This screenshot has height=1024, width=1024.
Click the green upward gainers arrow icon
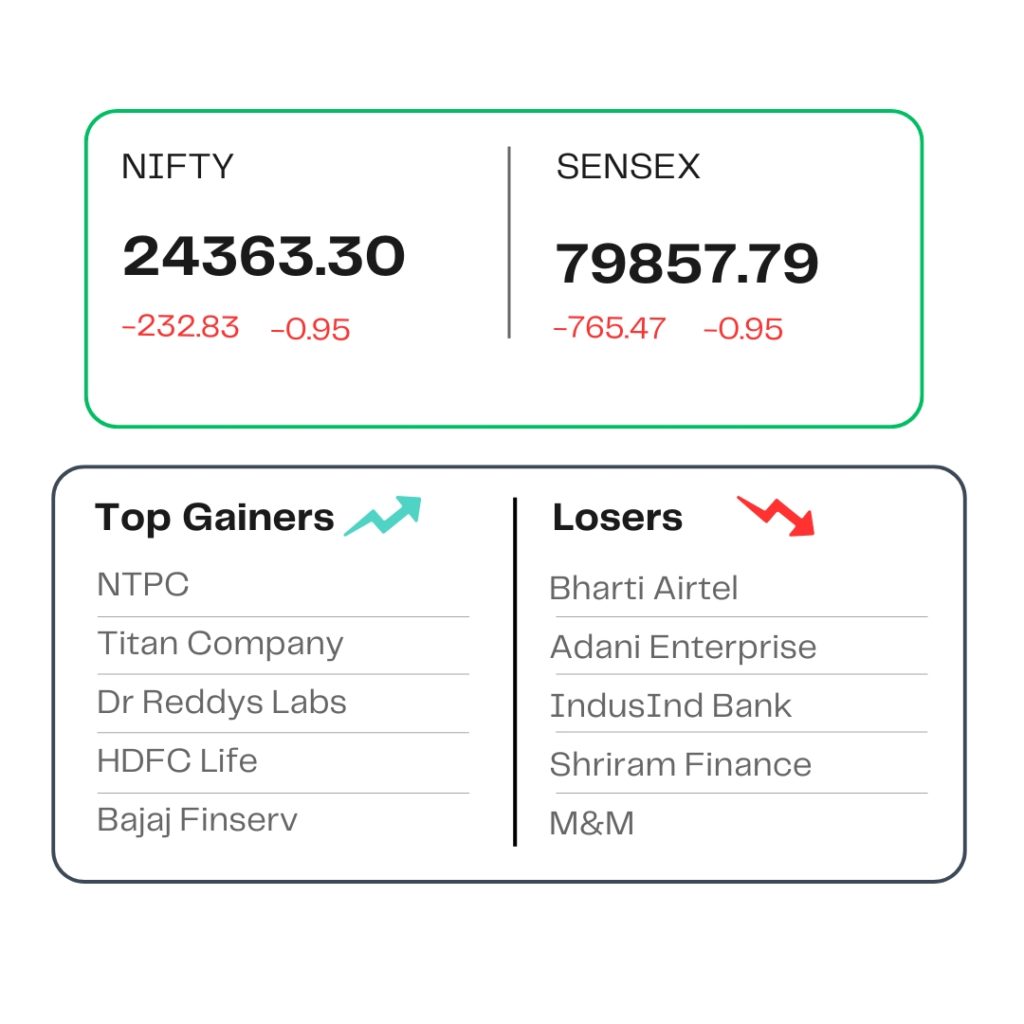(383, 516)
